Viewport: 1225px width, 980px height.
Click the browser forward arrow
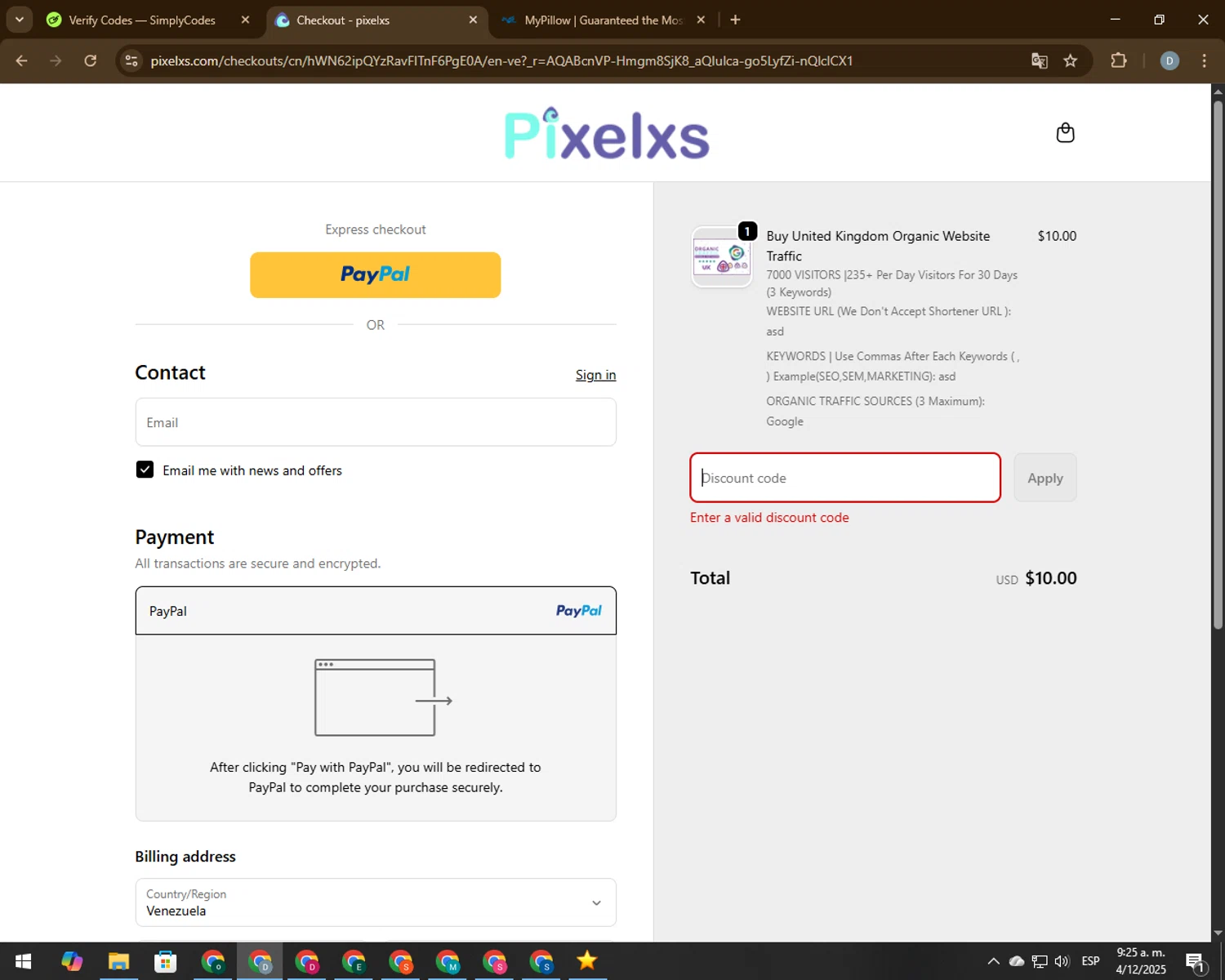[56, 60]
